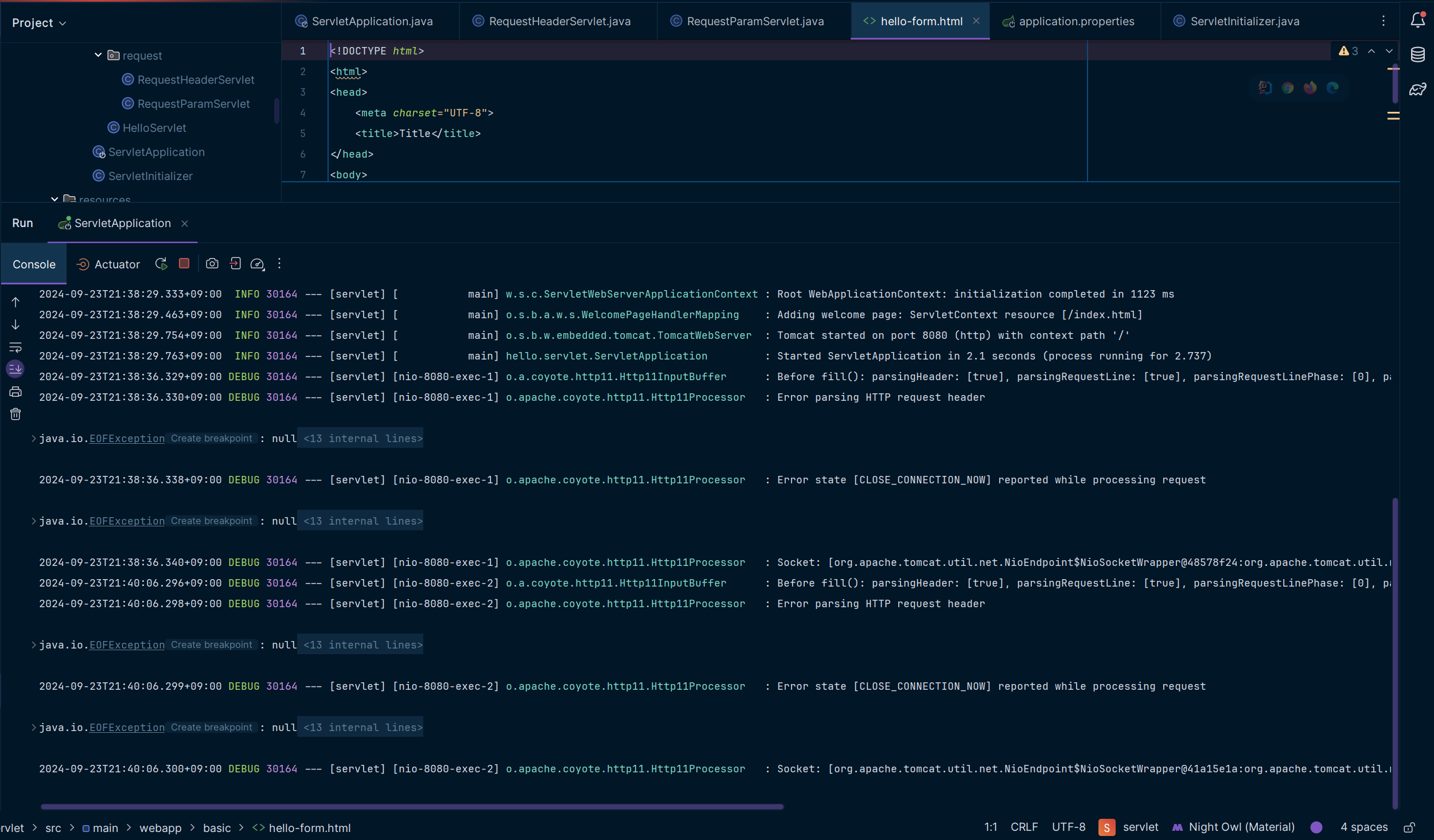Open the first EOFException link
Screen dimensions: 1434x840
pyautogui.click(x=127, y=439)
